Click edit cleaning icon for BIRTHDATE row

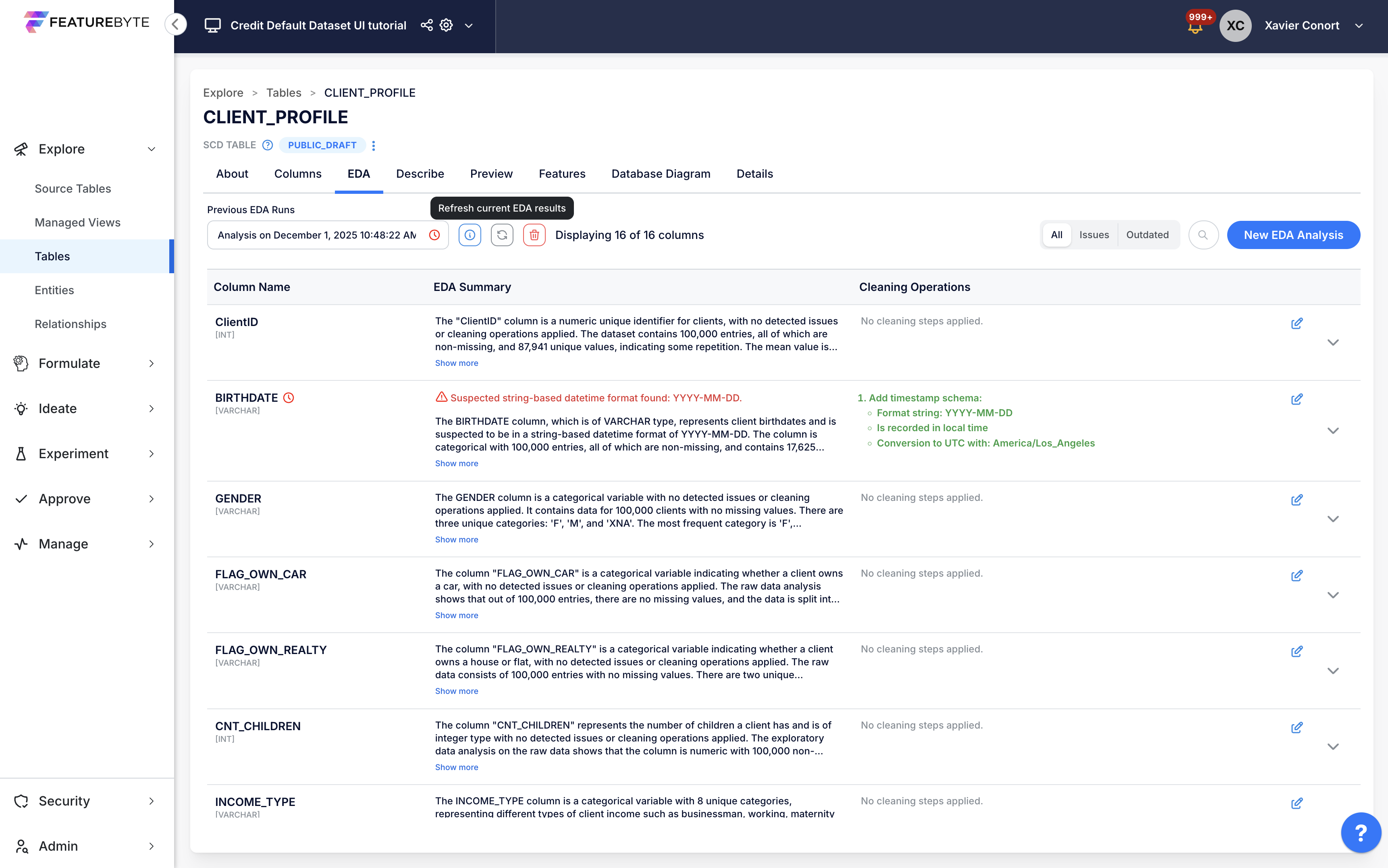1296,399
